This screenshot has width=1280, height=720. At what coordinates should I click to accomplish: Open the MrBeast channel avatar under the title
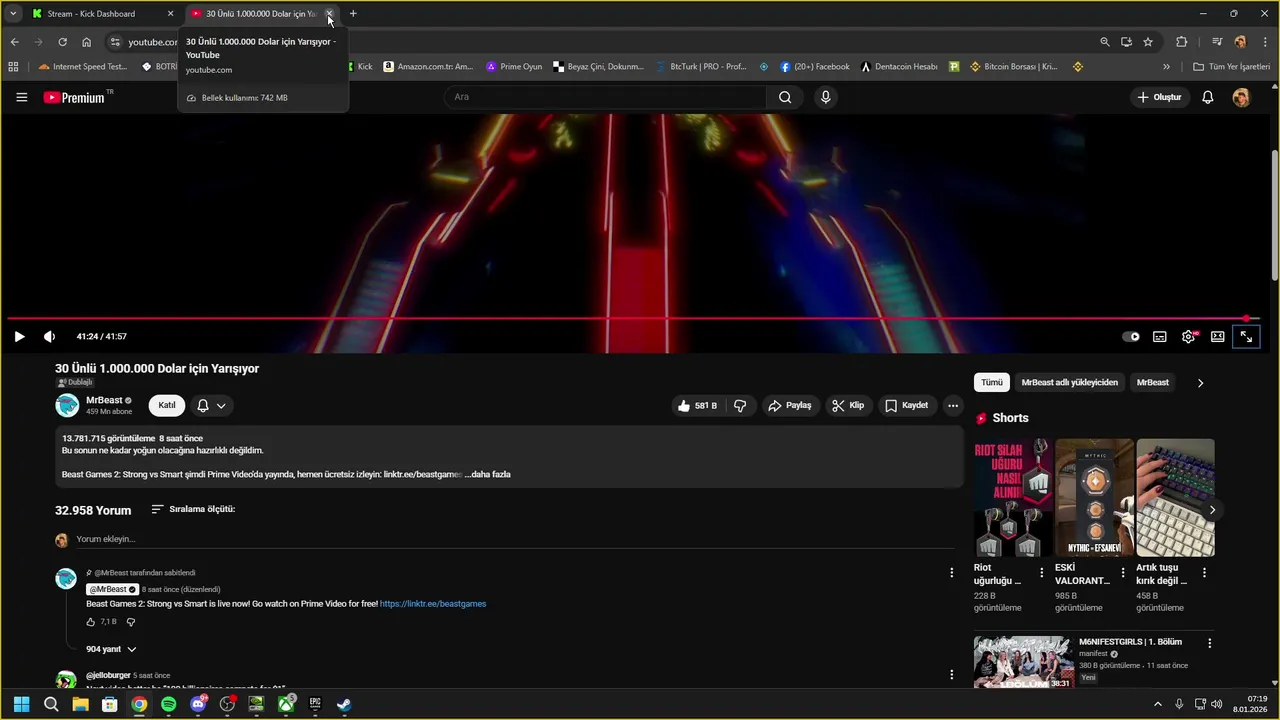pos(67,405)
